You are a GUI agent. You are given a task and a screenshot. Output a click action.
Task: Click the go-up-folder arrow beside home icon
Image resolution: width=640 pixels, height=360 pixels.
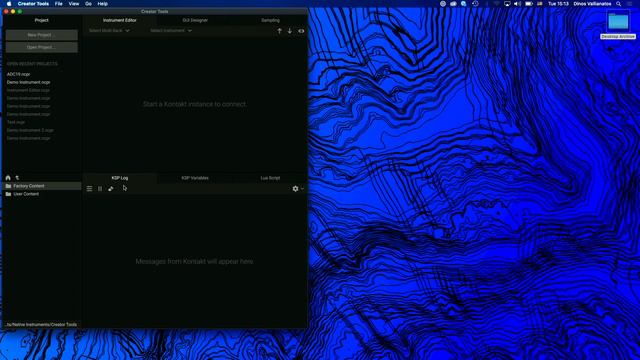click(17, 178)
